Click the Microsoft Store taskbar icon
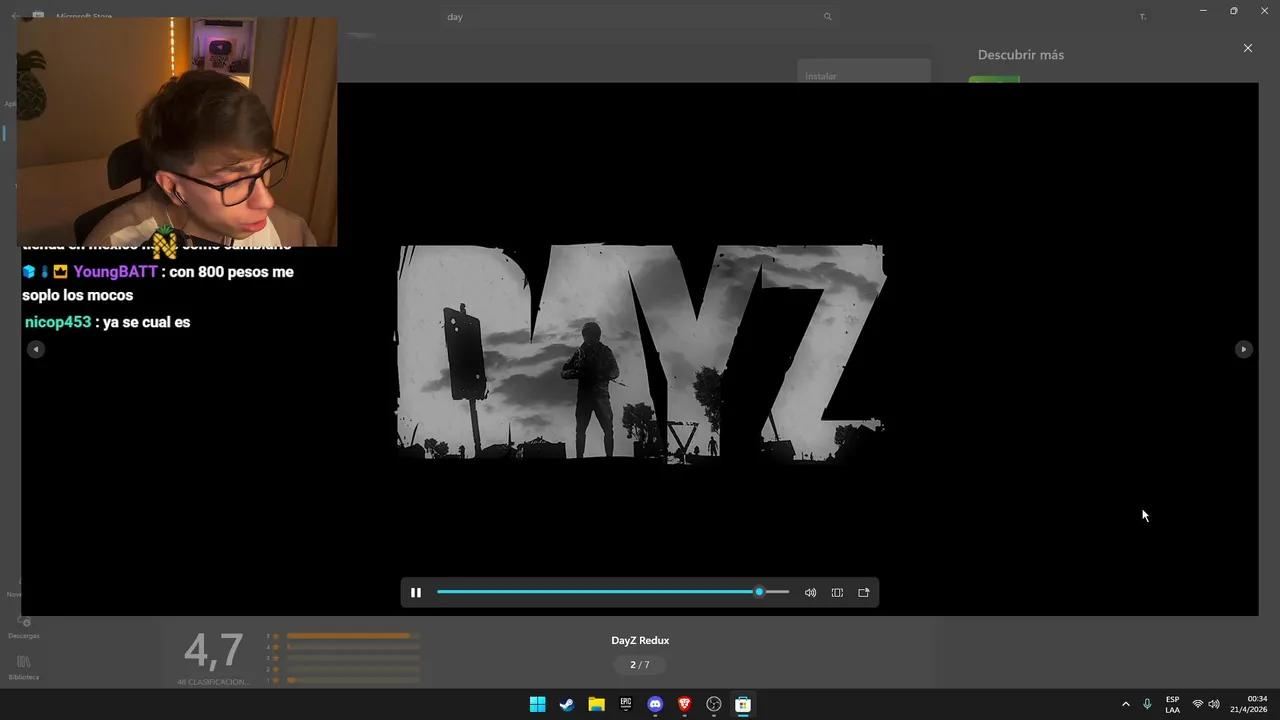 click(743, 704)
